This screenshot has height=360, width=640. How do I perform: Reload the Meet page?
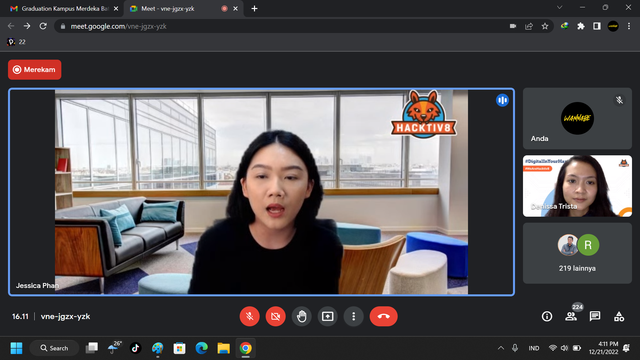click(43, 26)
